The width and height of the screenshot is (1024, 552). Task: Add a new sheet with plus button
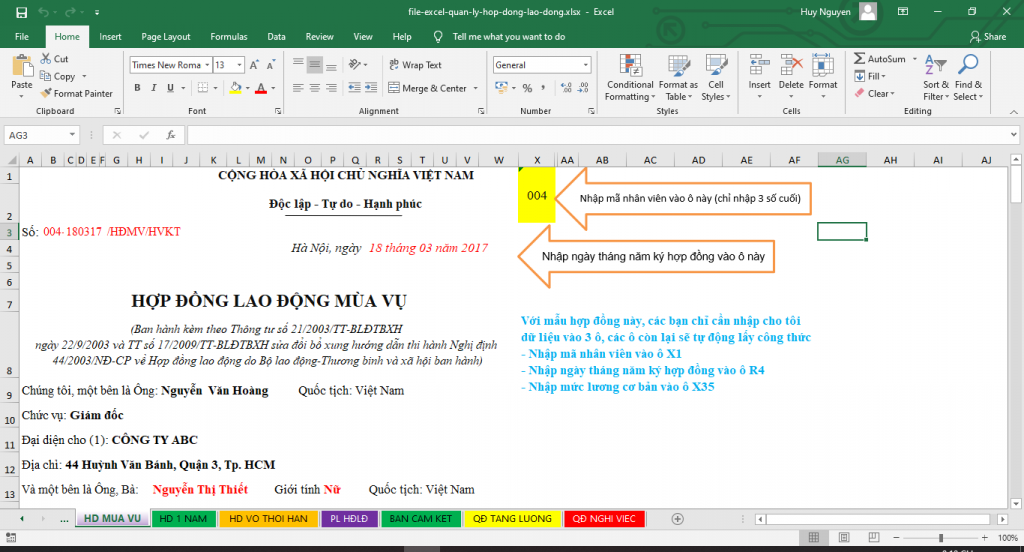pos(677,518)
